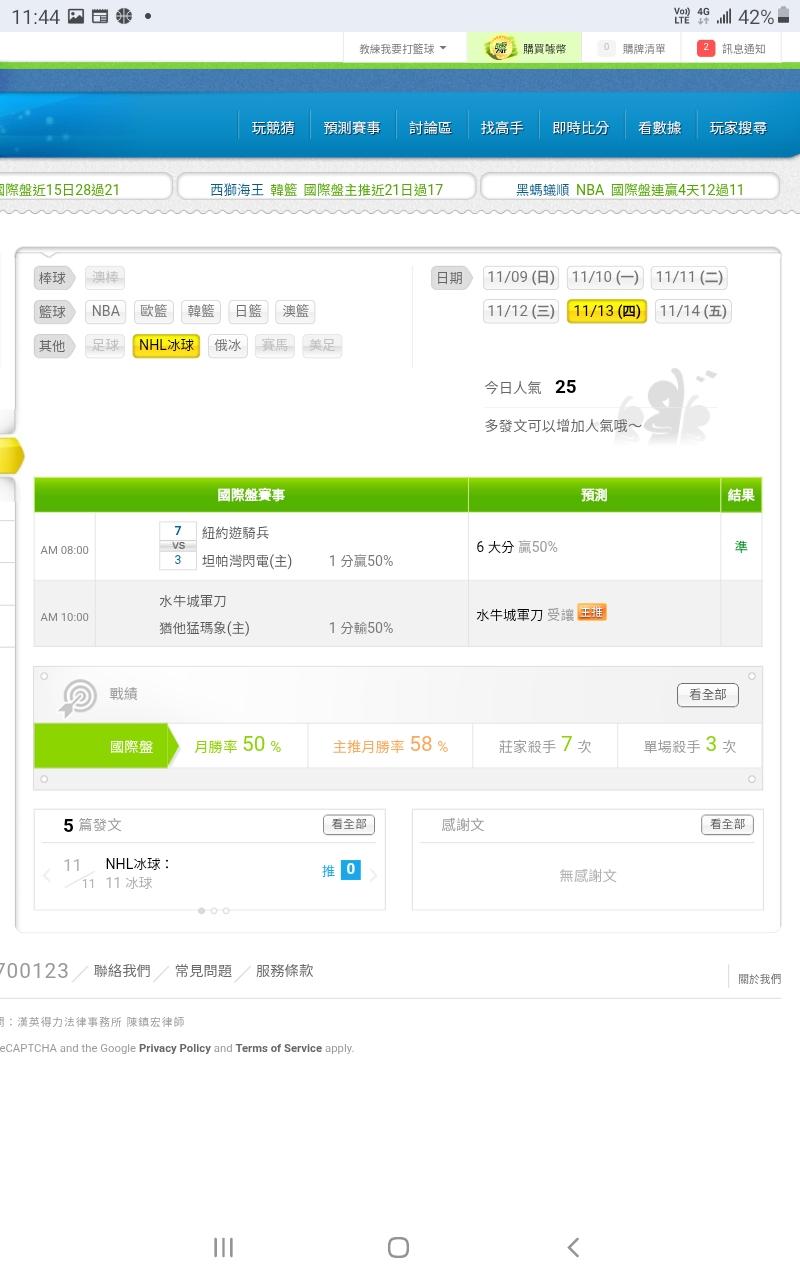This screenshot has width=800, height=1280.
Task: Open the NHL冰球 post entry
Action: 138,864
